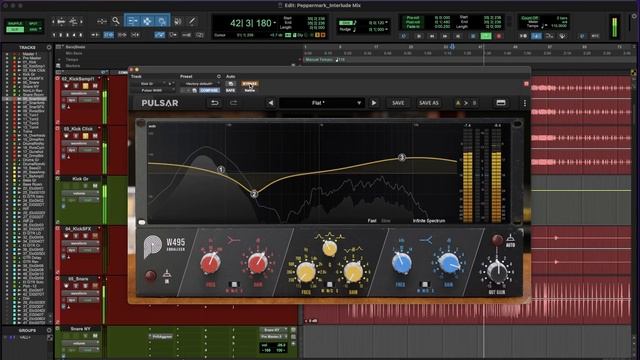Click Infinite Spectrum label
Viewport: 640px width, 360px height.
pos(429,221)
